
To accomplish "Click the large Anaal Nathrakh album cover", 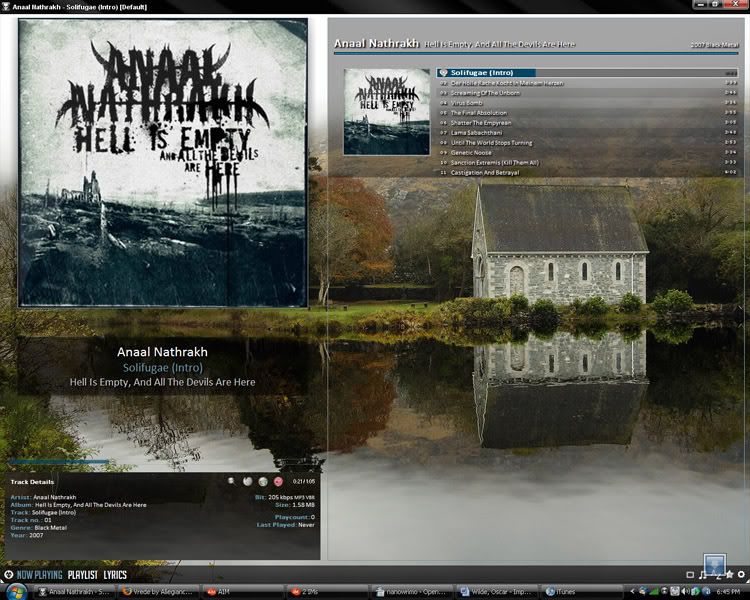I will (163, 163).
